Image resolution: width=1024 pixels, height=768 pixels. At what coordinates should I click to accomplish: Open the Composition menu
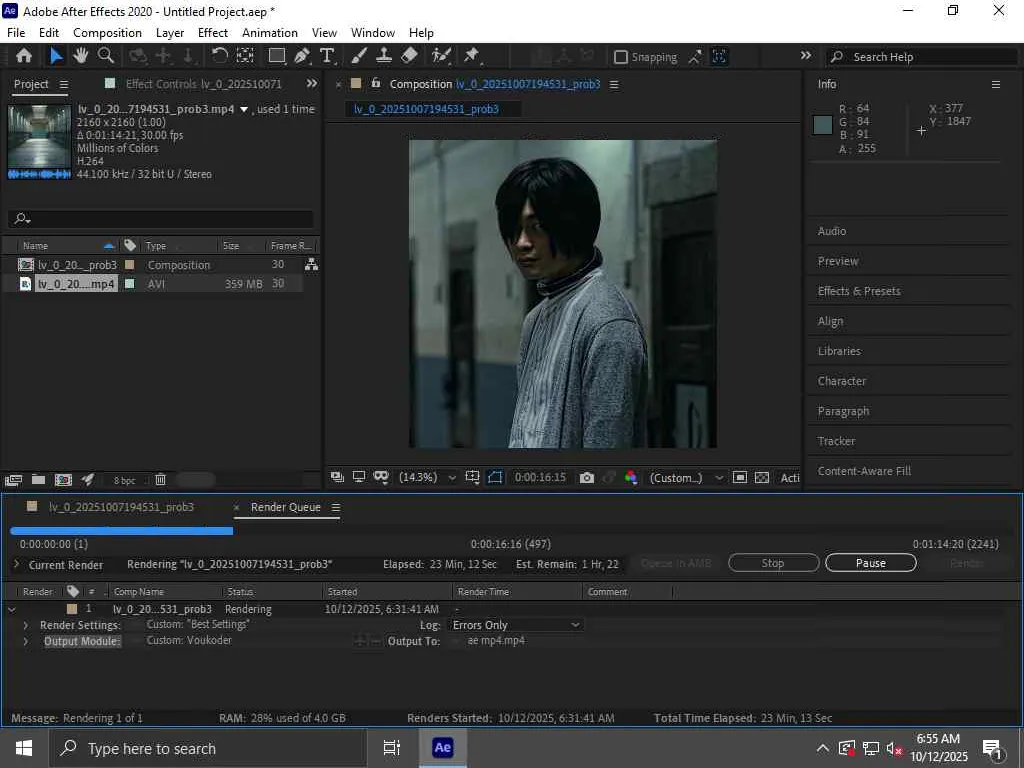[x=107, y=33]
